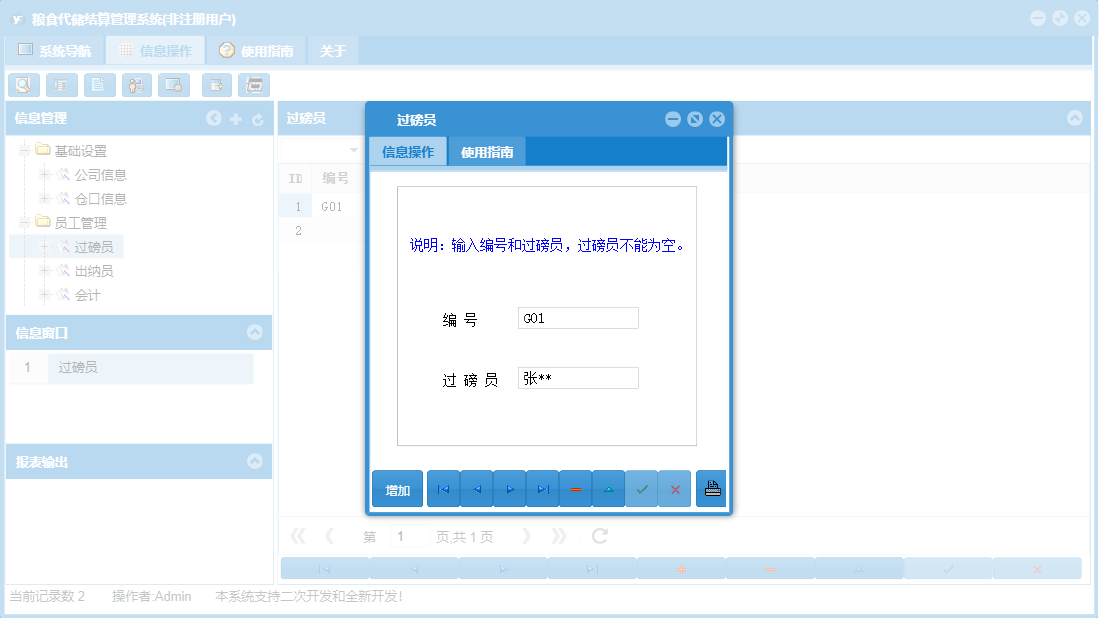Switch to the 使用指南 tab in the dialog
The height and width of the screenshot is (618, 1099).
click(x=487, y=152)
